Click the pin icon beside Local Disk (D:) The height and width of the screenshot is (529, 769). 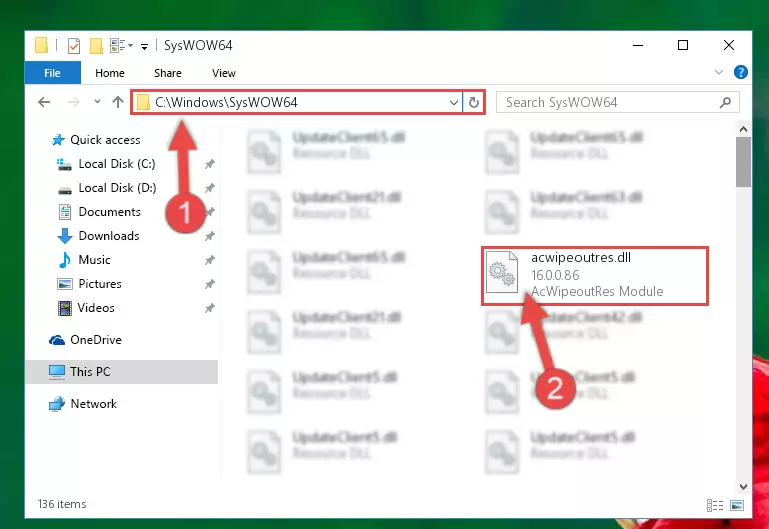[210, 188]
